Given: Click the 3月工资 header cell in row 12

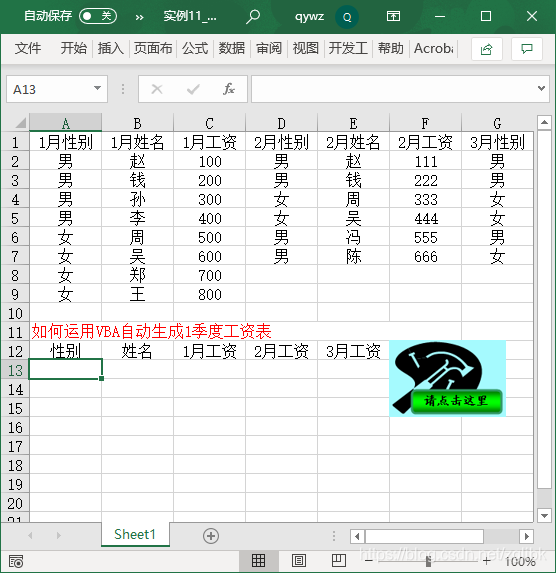Looking at the screenshot, I should click(353, 351).
